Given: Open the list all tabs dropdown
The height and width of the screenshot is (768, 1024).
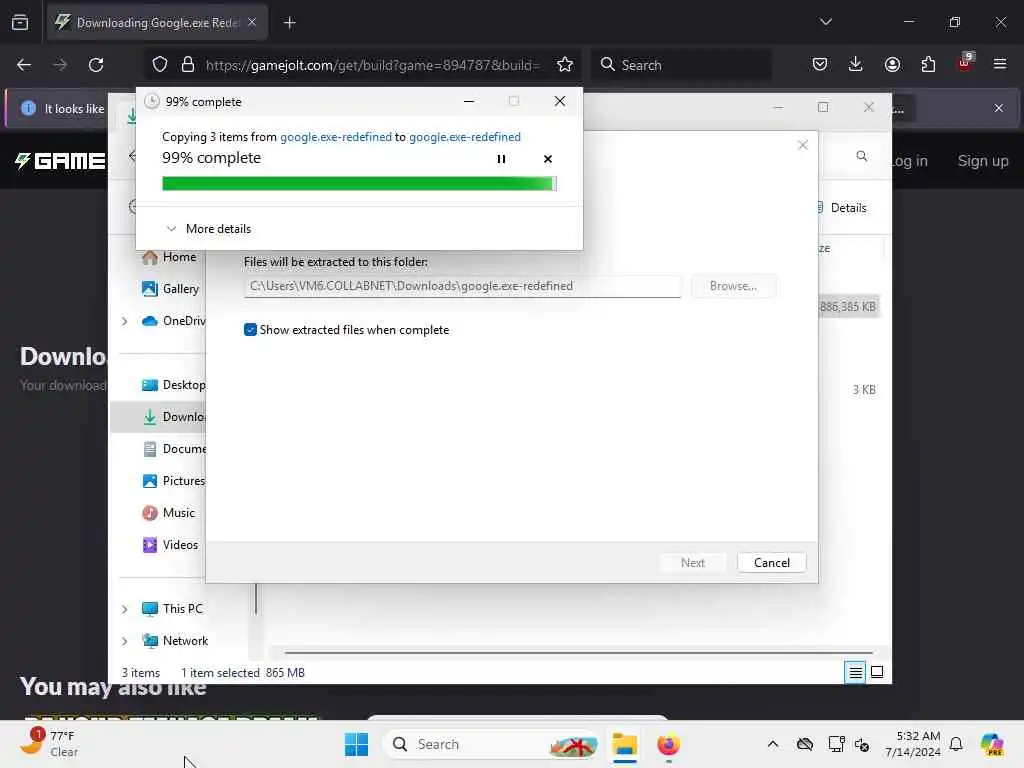Looking at the screenshot, I should tap(825, 22).
